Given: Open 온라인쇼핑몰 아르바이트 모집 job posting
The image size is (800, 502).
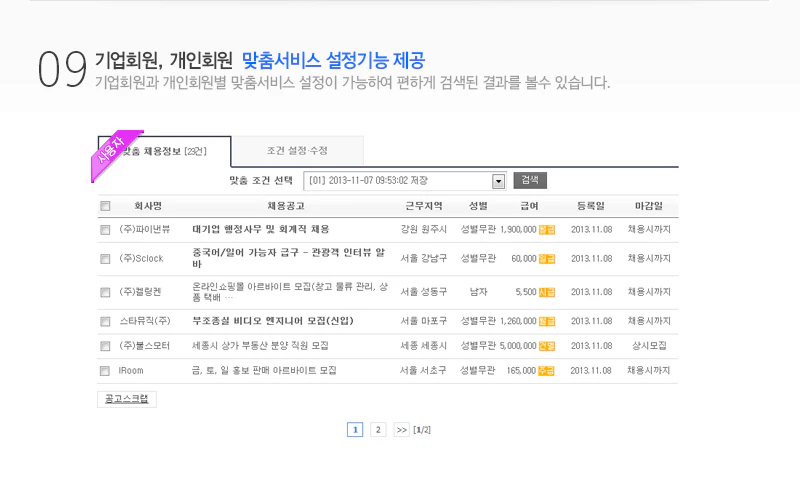Looking at the screenshot, I should click(290, 292).
